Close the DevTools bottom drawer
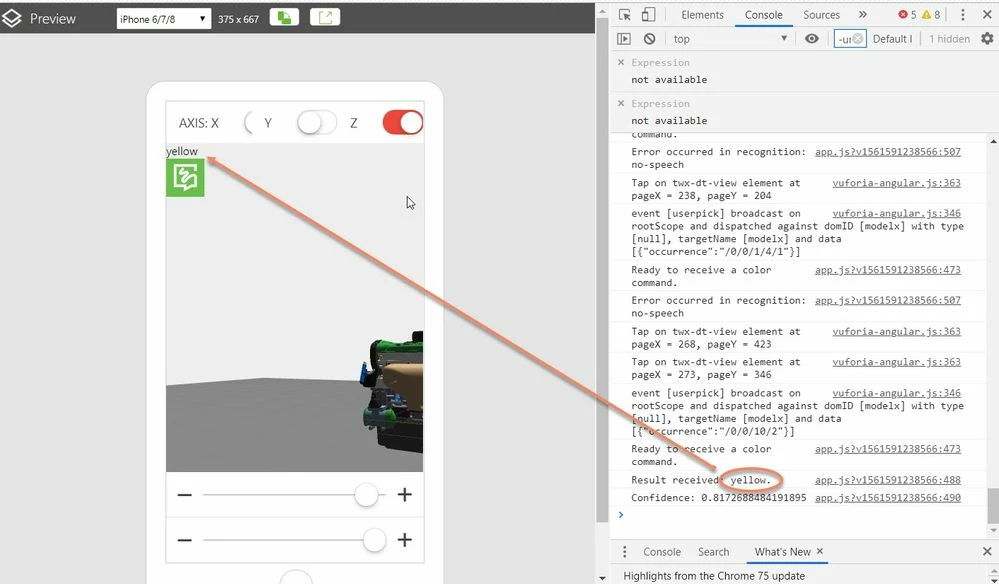Viewport: 999px width, 584px height. pos(987,552)
